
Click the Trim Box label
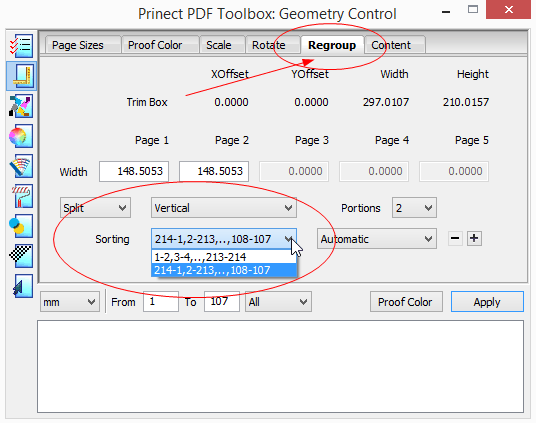tap(147, 102)
